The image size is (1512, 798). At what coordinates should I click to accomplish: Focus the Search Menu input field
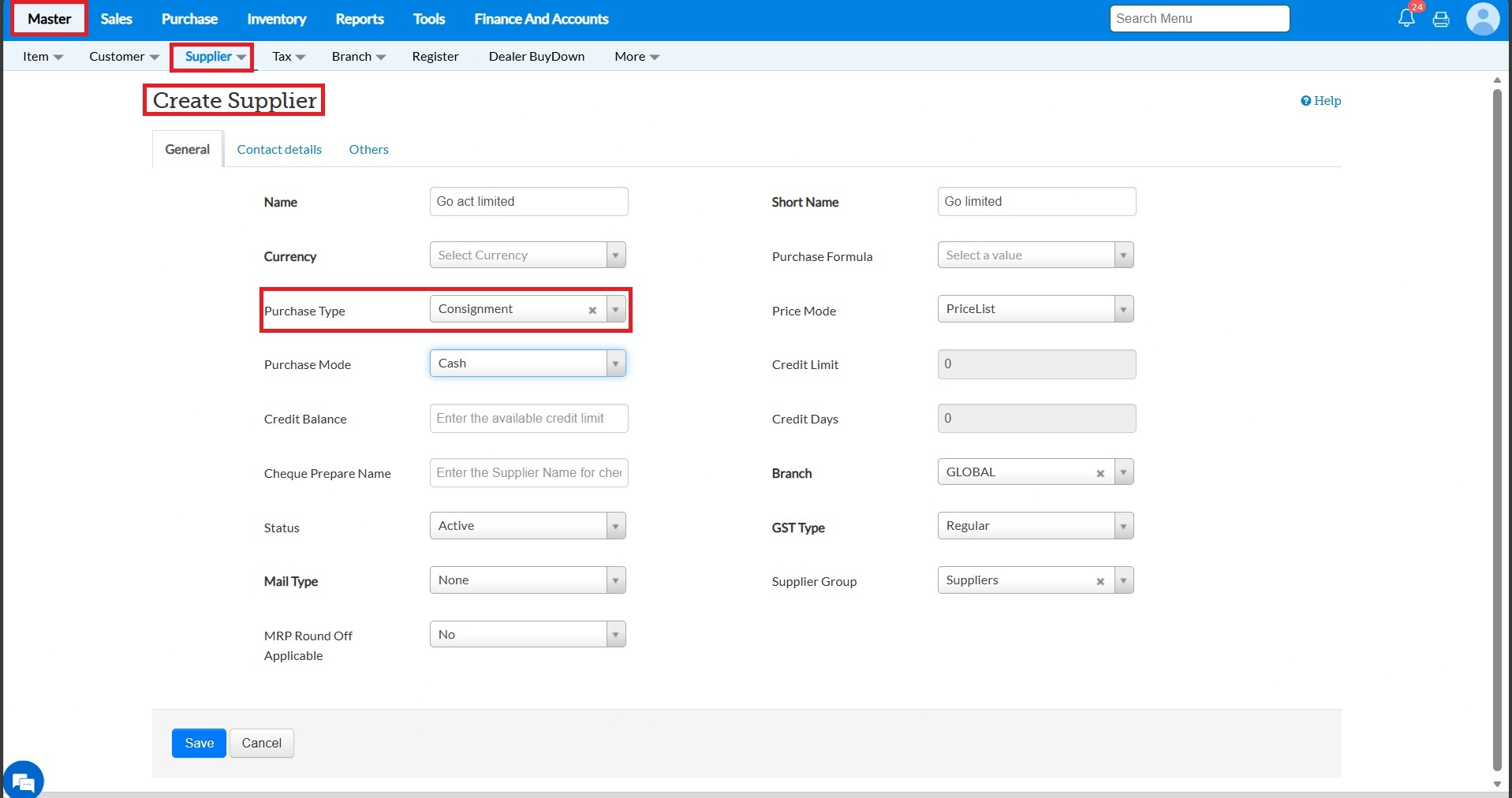tap(1199, 19)
